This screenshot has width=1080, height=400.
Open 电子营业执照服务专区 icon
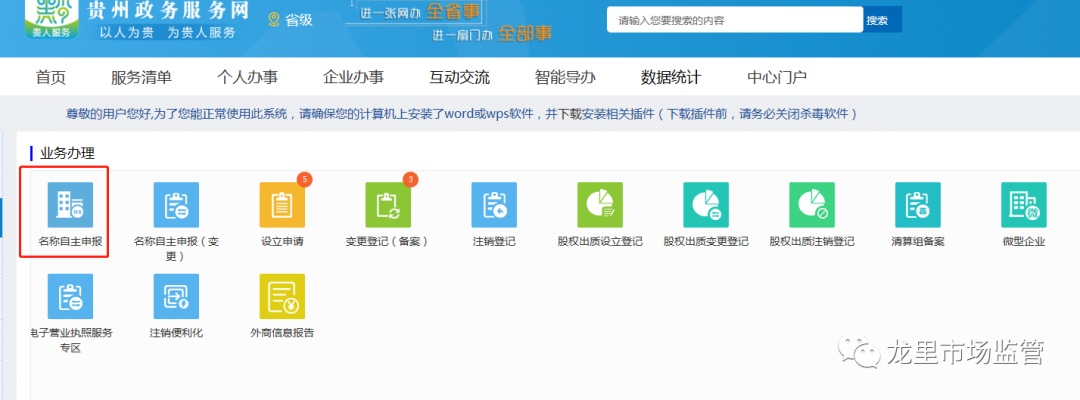pos(70,297)
